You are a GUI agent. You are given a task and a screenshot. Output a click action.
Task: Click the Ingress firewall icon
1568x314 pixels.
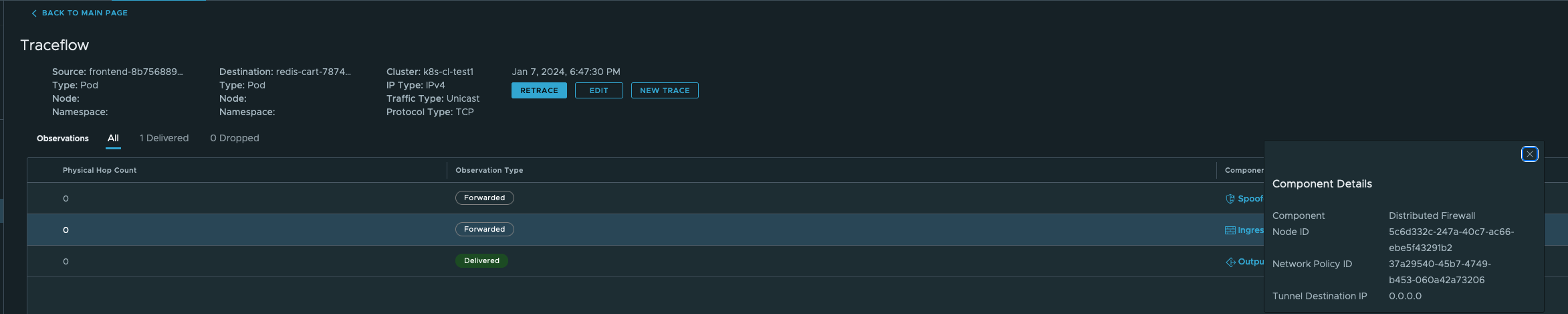(x=1230, y=230)
